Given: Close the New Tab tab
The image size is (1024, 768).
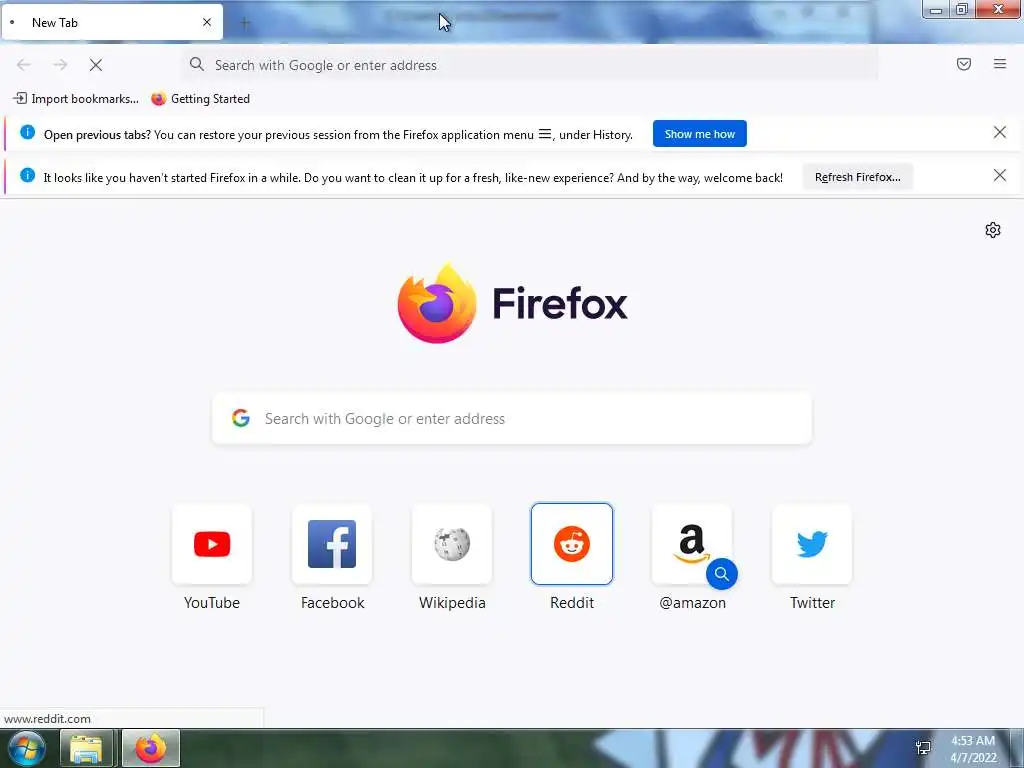Looking at the screenshot, I should (207, 22).
